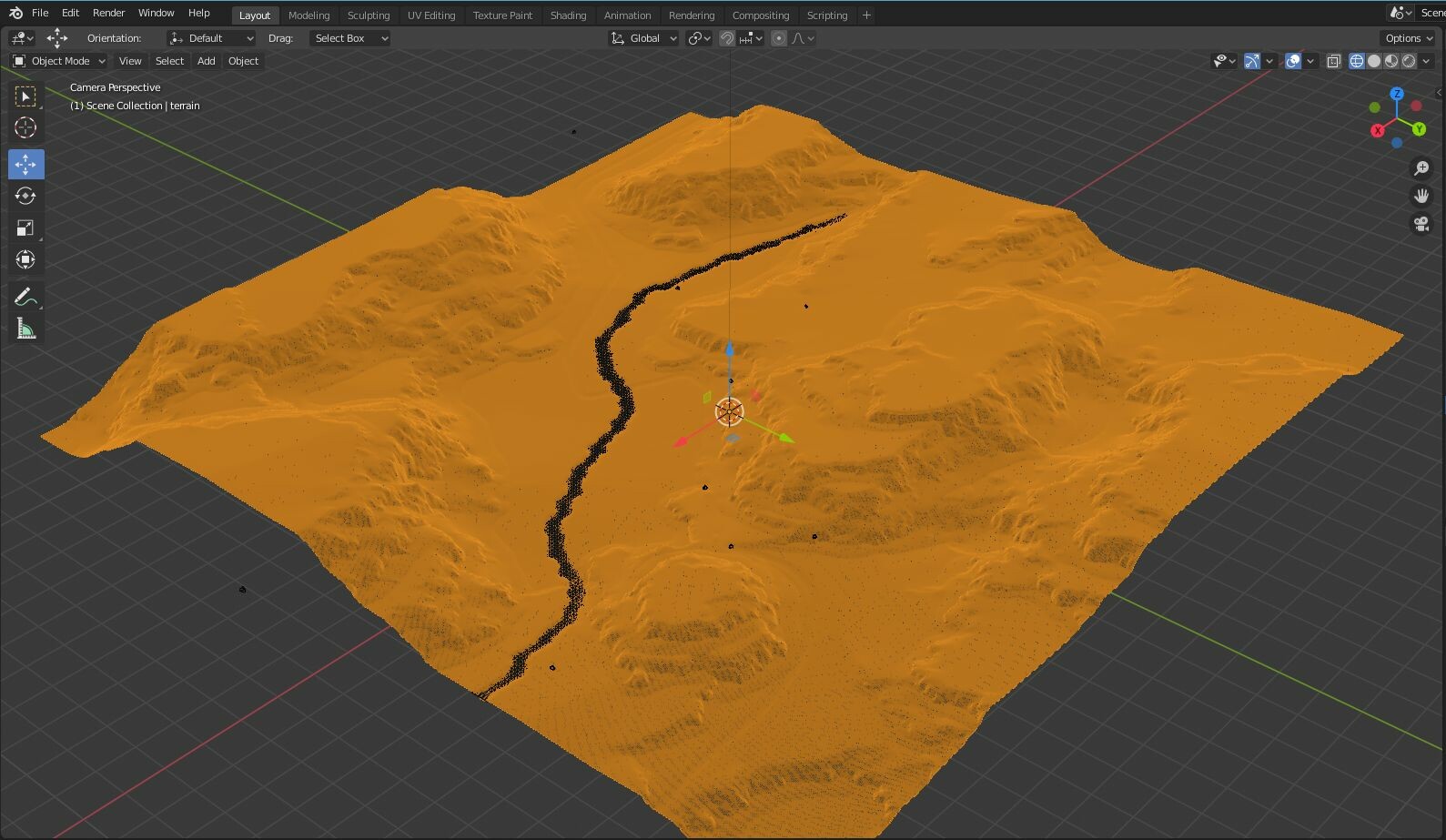Image resolution: width=1446 pixels, height=840 pixels.
Task: Switch to wireframe viewport shading
Action: 1357,61
